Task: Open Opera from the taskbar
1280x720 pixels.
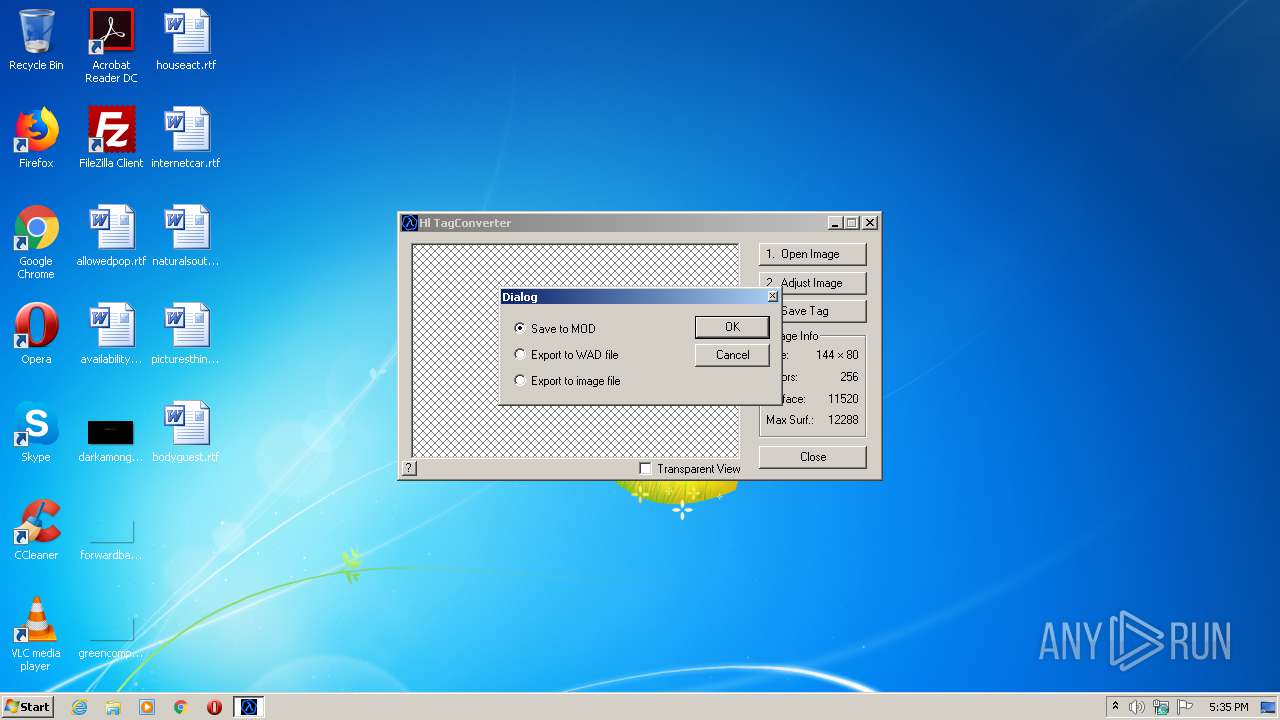Action: pyautogui.click(x=214, y=707)
